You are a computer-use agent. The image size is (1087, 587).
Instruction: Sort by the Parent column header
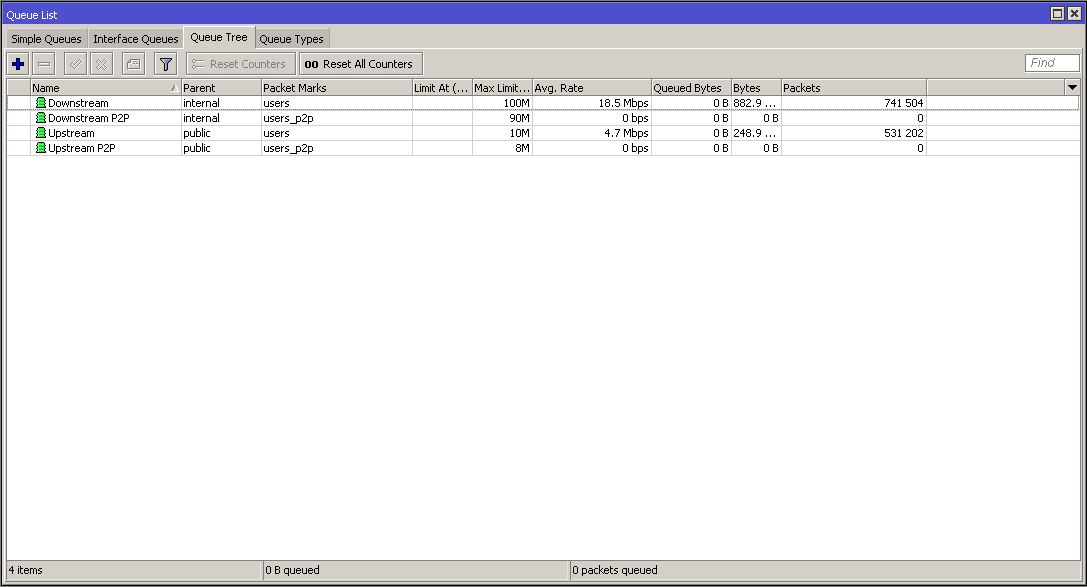point(221,88)
